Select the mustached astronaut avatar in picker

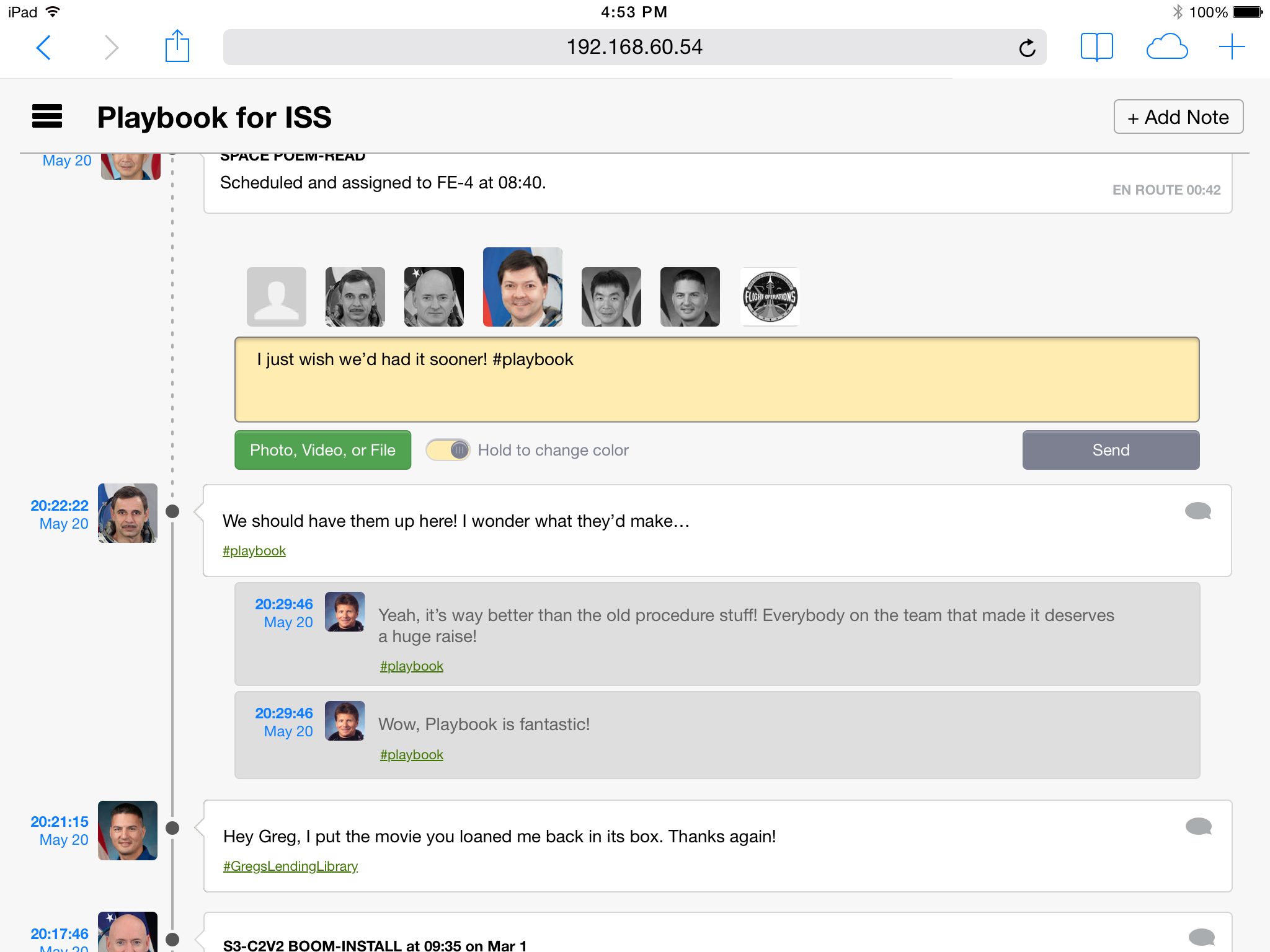[355, 297]
